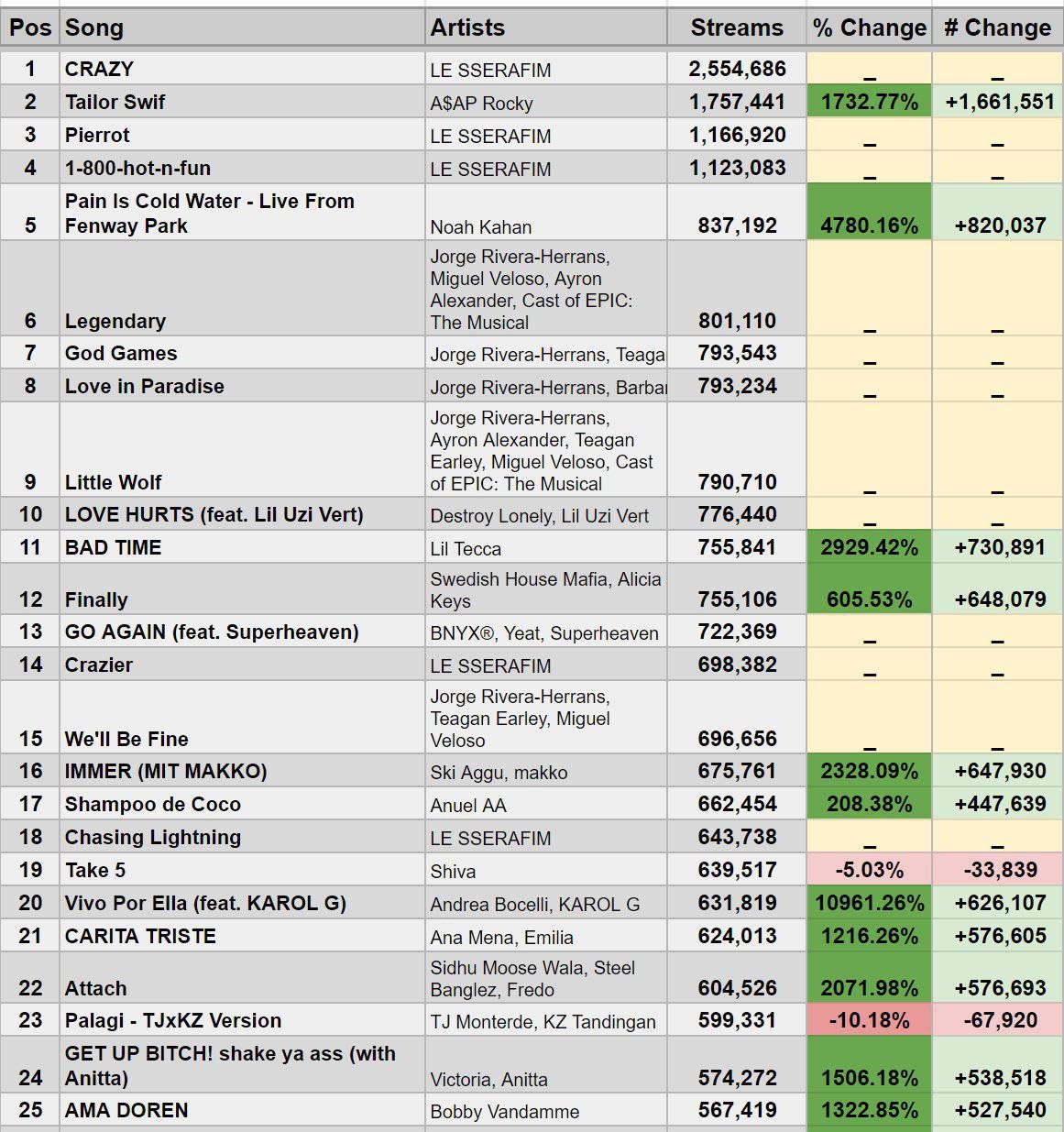Click the # Change column header
Screen dimensions: 1064x1132
click(x=998, y=27)
